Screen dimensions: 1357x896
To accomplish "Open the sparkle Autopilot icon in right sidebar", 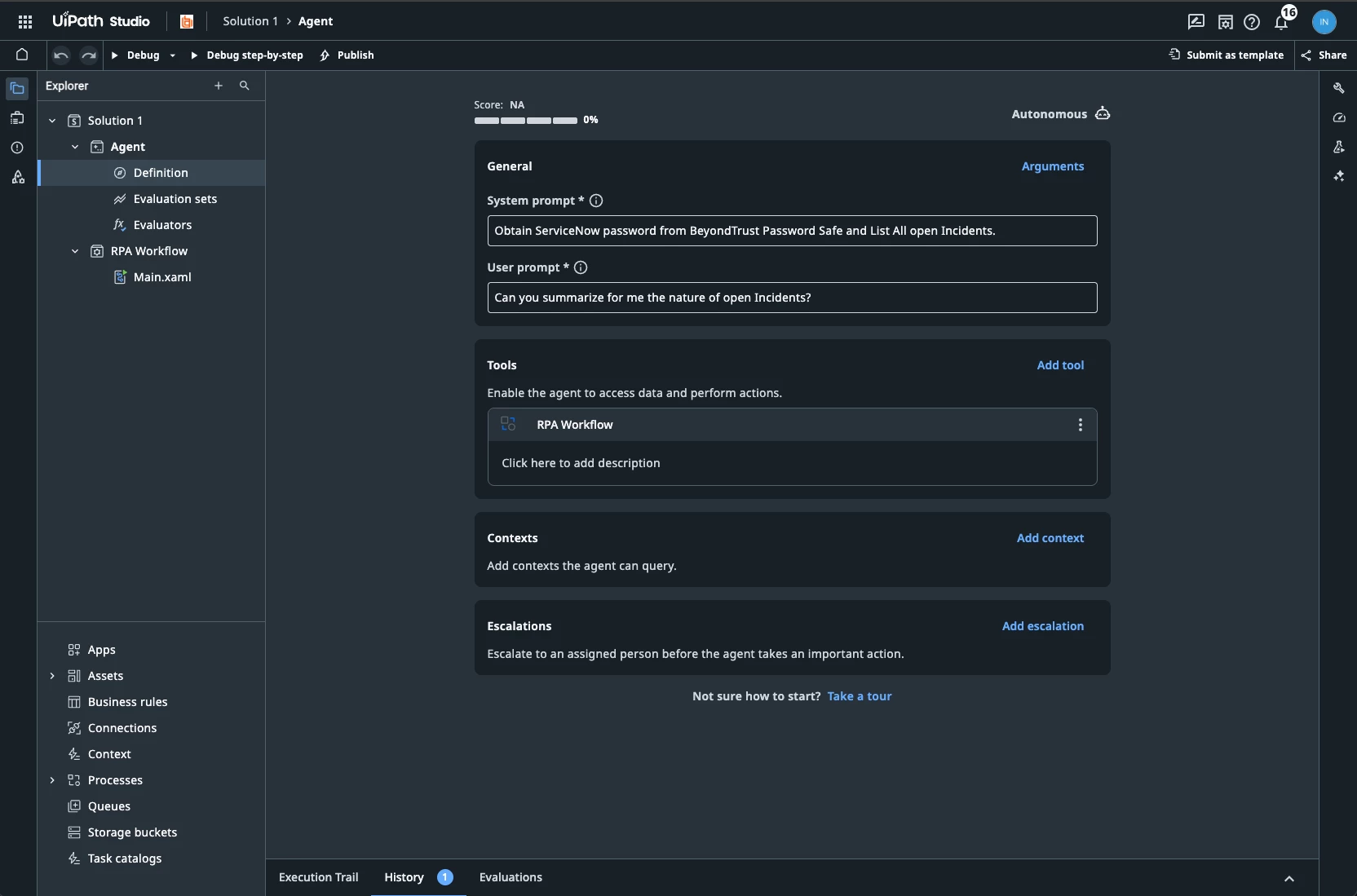I will (x=1338, y=176).
